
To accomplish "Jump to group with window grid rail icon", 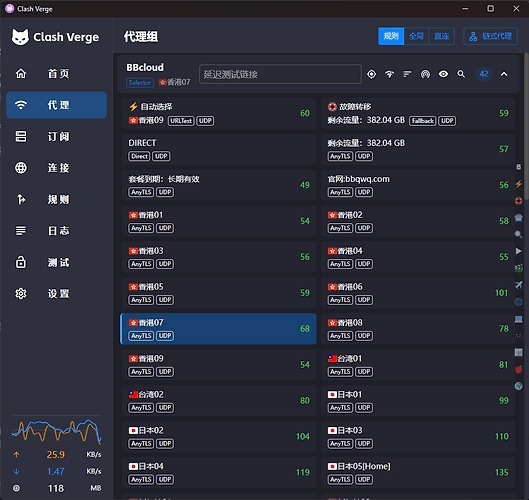I will coord(519,353).
